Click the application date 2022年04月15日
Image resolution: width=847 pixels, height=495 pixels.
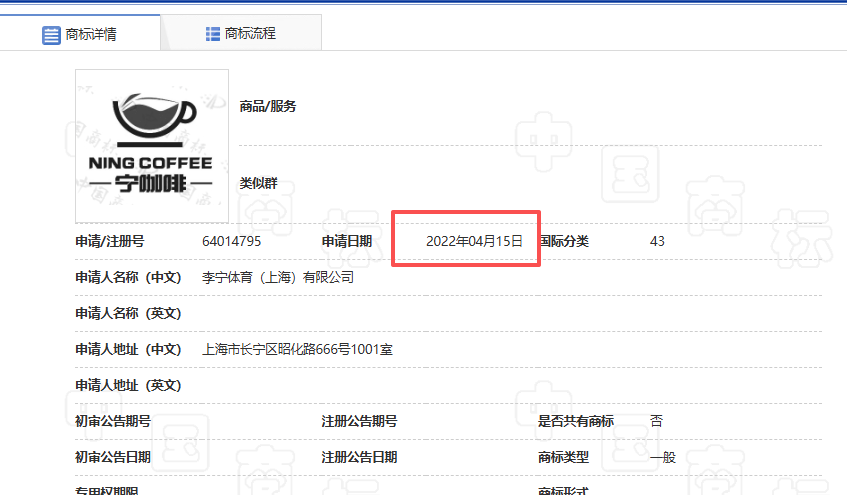474,241
